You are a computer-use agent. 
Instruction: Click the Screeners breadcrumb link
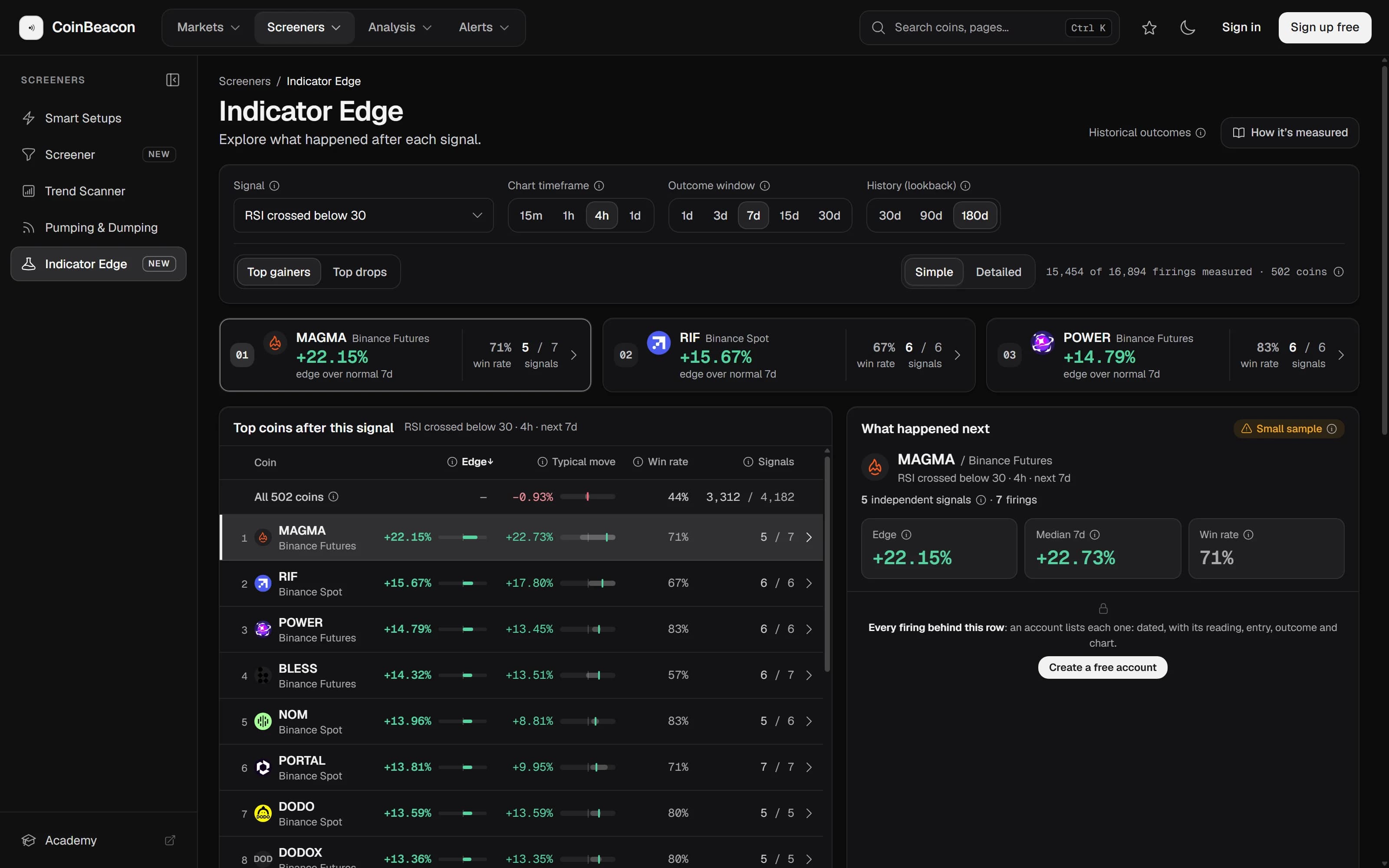click(244, 81)
